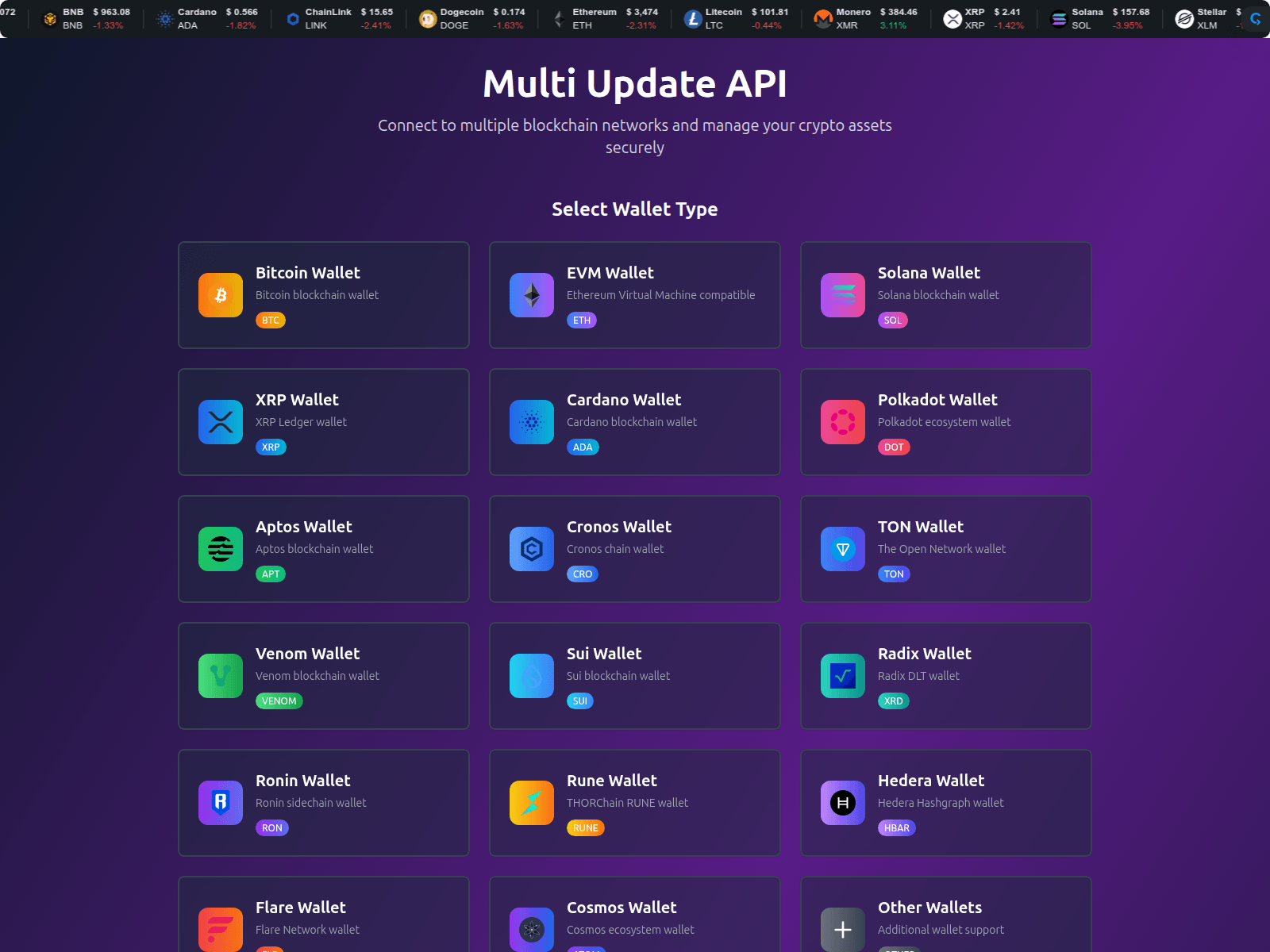Image resolution: width=1270 pixels, height=952 pixels.
Task: Click "Radix DLT wallet" description
Action: (918, 676)
